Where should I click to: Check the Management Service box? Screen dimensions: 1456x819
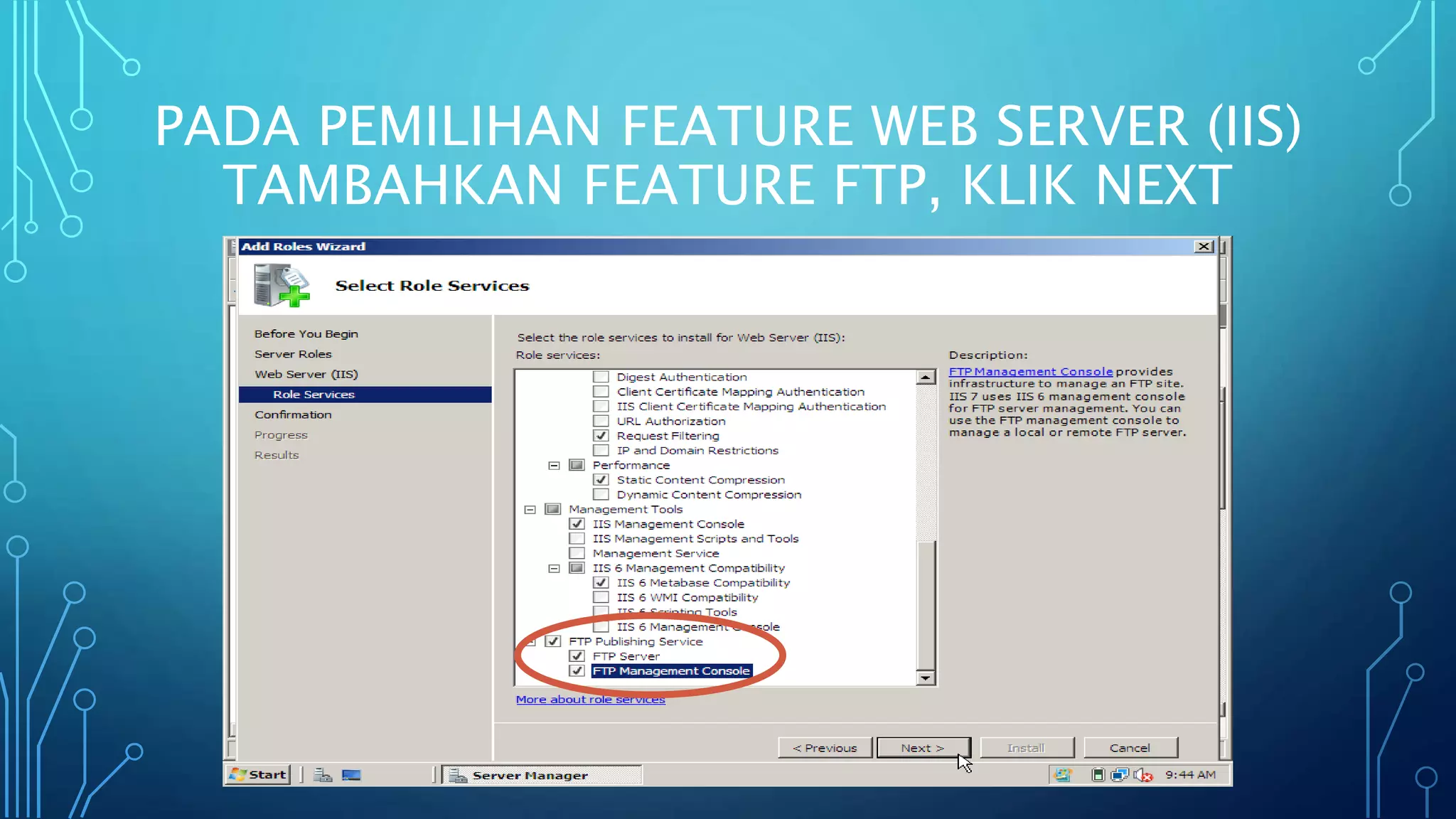coord(577,553)
